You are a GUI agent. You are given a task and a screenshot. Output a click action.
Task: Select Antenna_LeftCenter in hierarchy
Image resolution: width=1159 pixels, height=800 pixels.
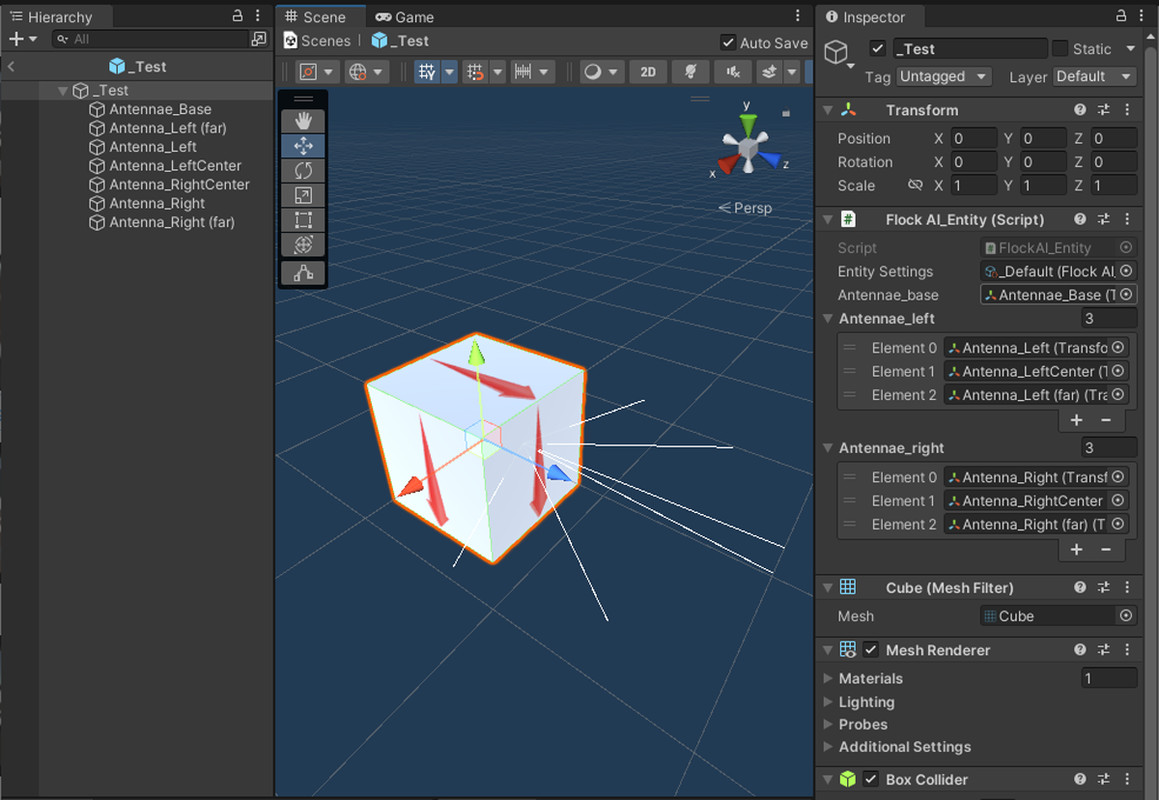pos(175,166)
